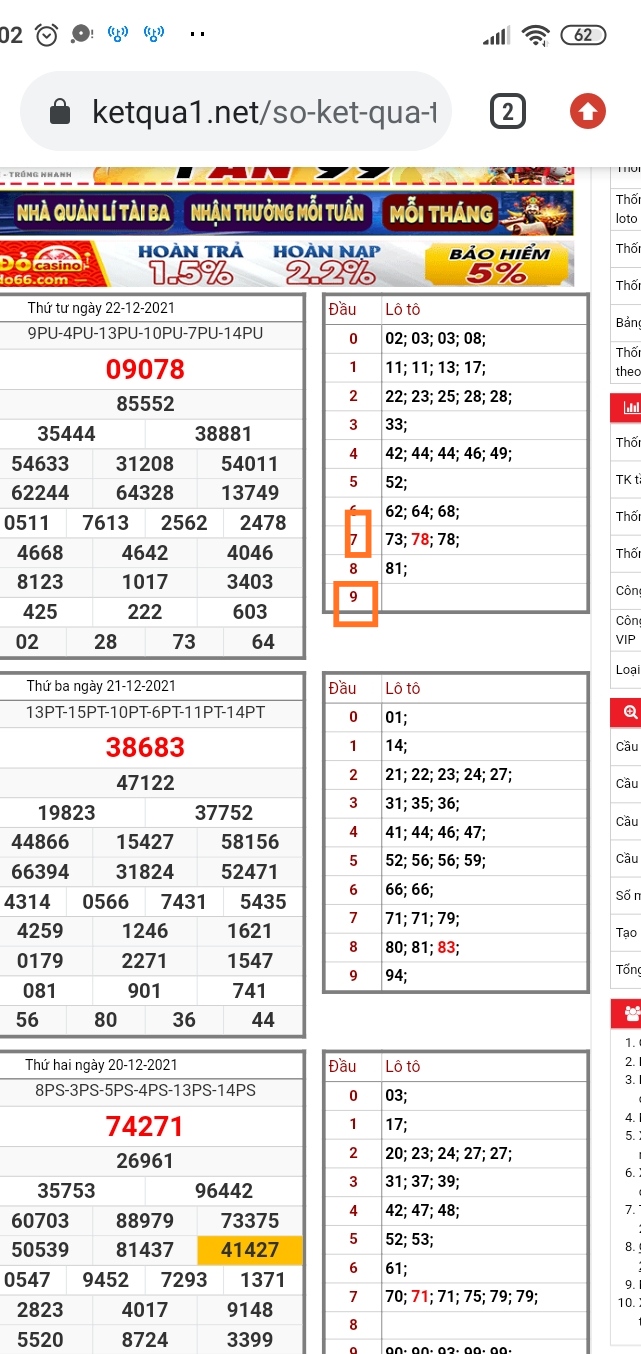
Task: Tap the red browser update arrow icon
Action: click(588, 112)
